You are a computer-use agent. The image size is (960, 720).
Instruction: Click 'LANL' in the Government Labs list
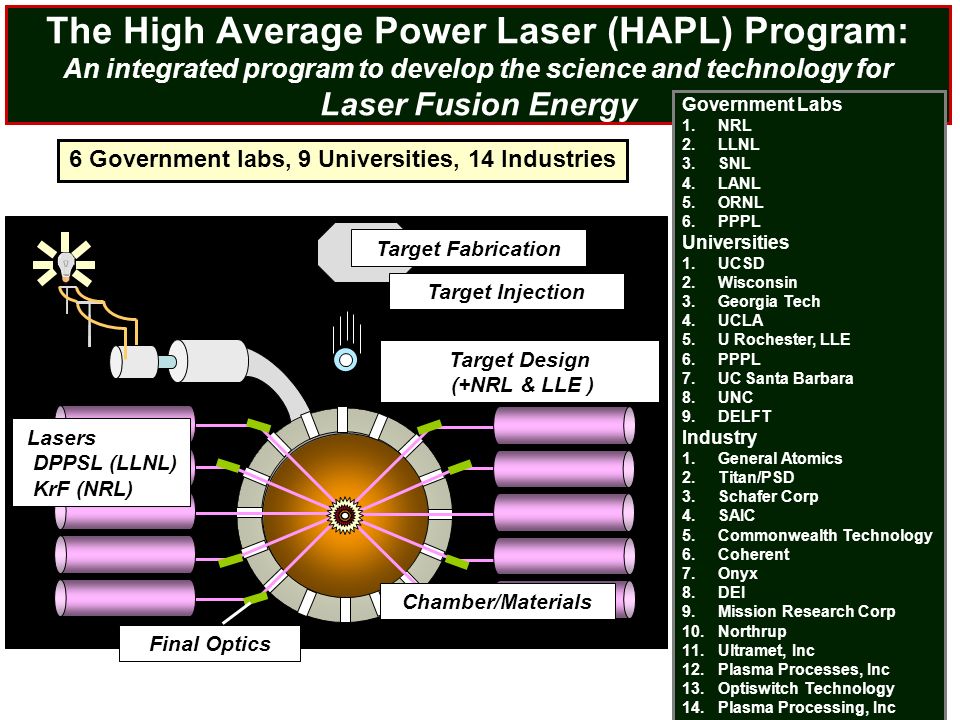coord(739,182)
